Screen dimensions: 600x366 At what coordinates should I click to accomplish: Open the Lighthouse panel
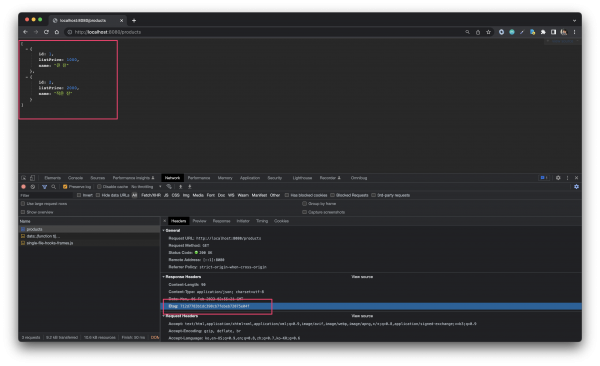tap(302, 178)
